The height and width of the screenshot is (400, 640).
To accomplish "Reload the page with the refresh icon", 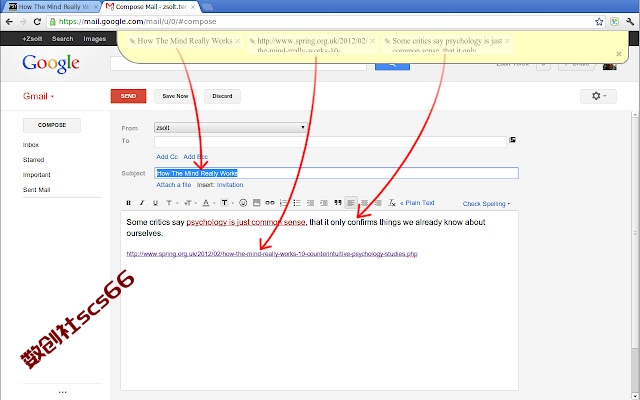I will click(x=37, y=22).
